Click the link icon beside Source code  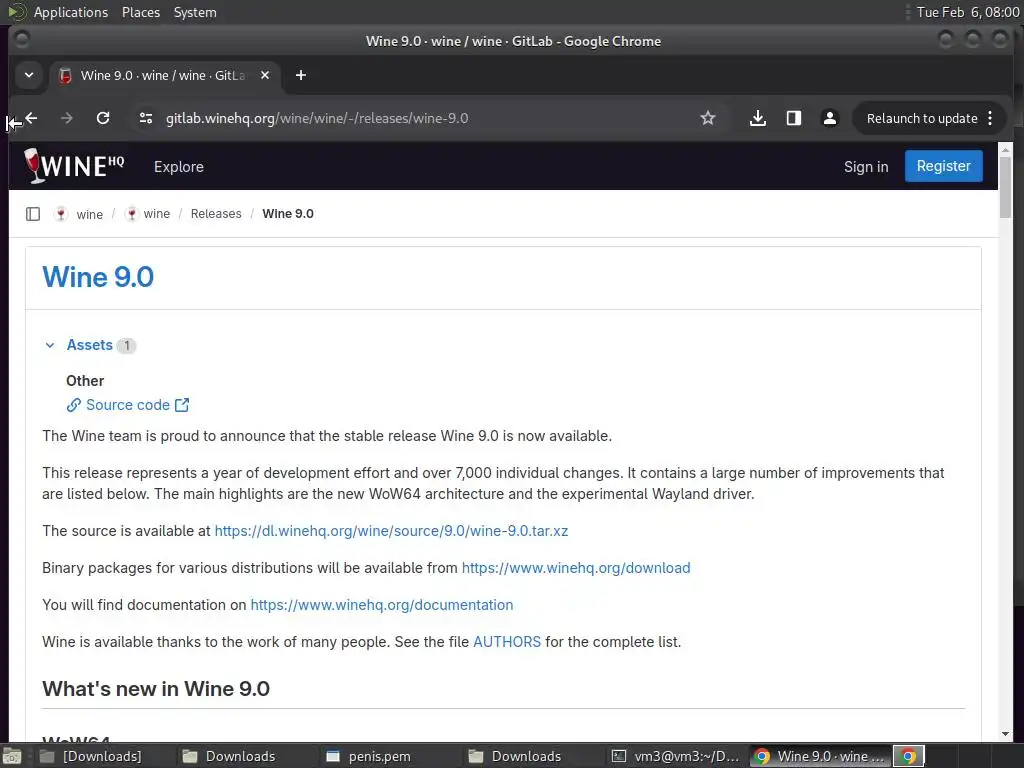pos(74,406)
